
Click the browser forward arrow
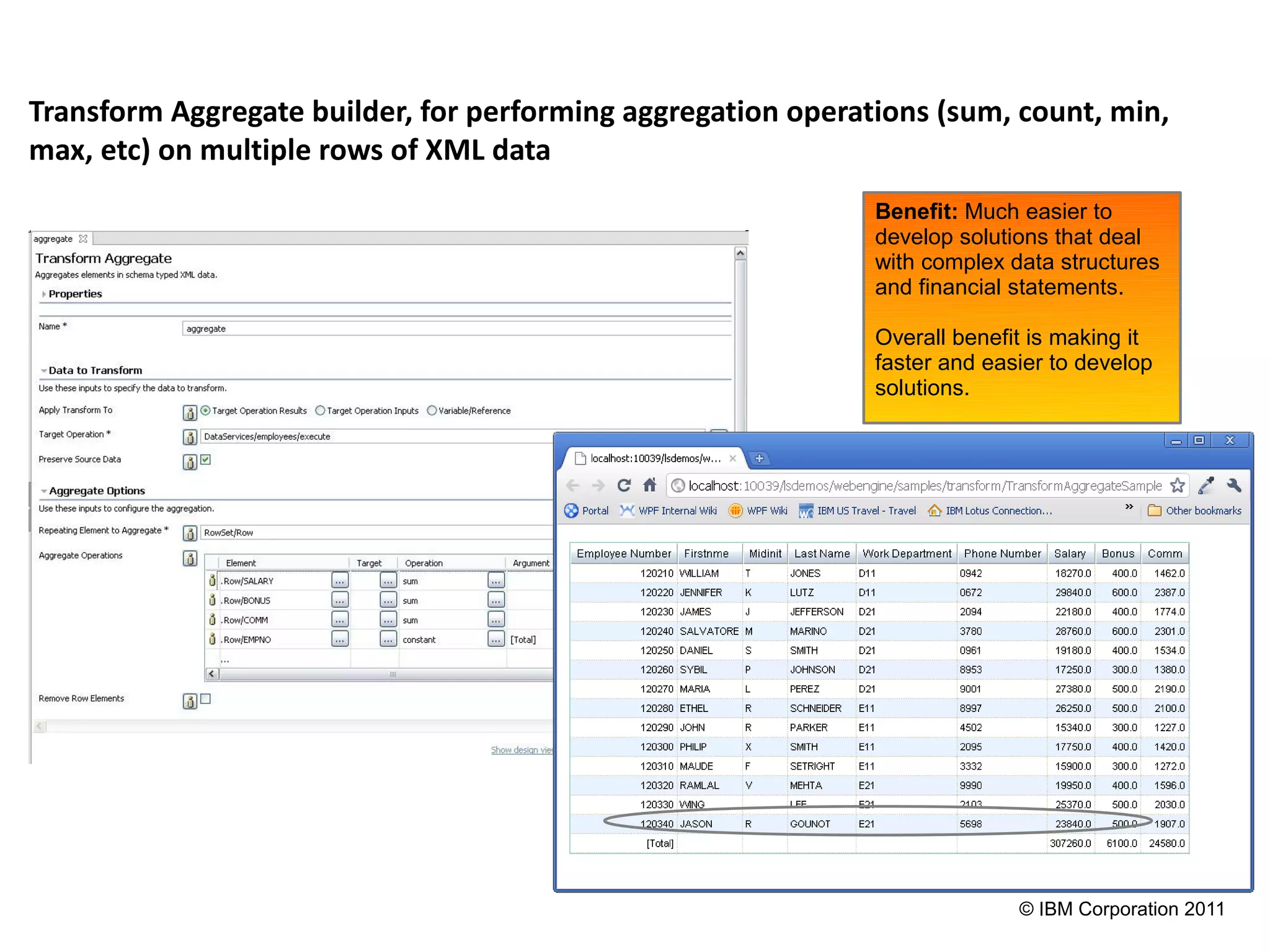(x=598, y=486)
